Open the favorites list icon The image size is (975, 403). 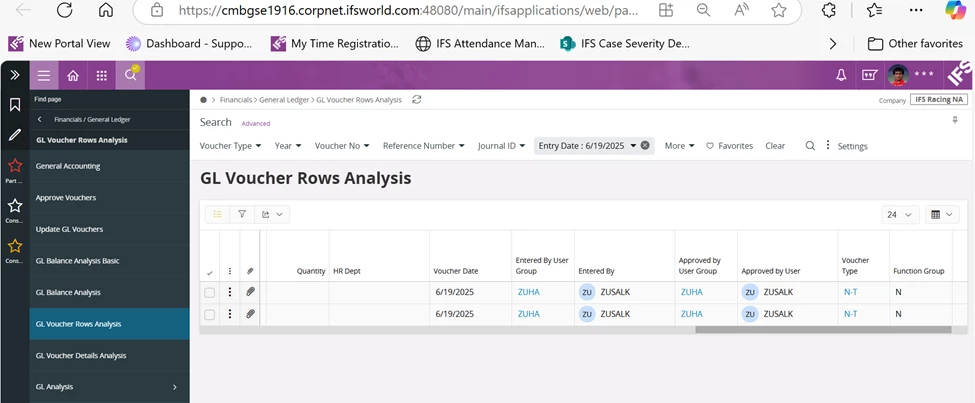874,10
